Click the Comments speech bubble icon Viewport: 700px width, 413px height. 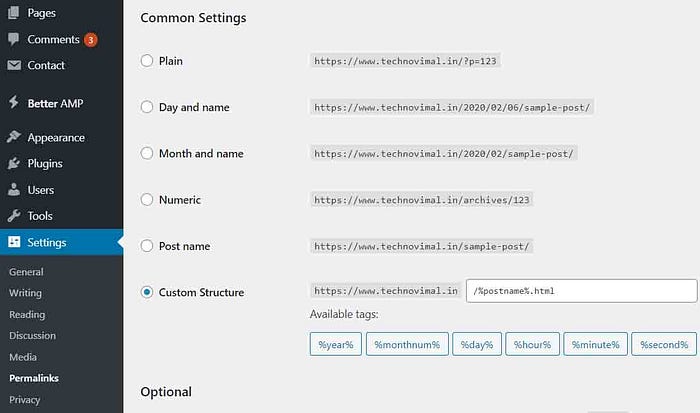pyautogui.click(x=14, y=39)
